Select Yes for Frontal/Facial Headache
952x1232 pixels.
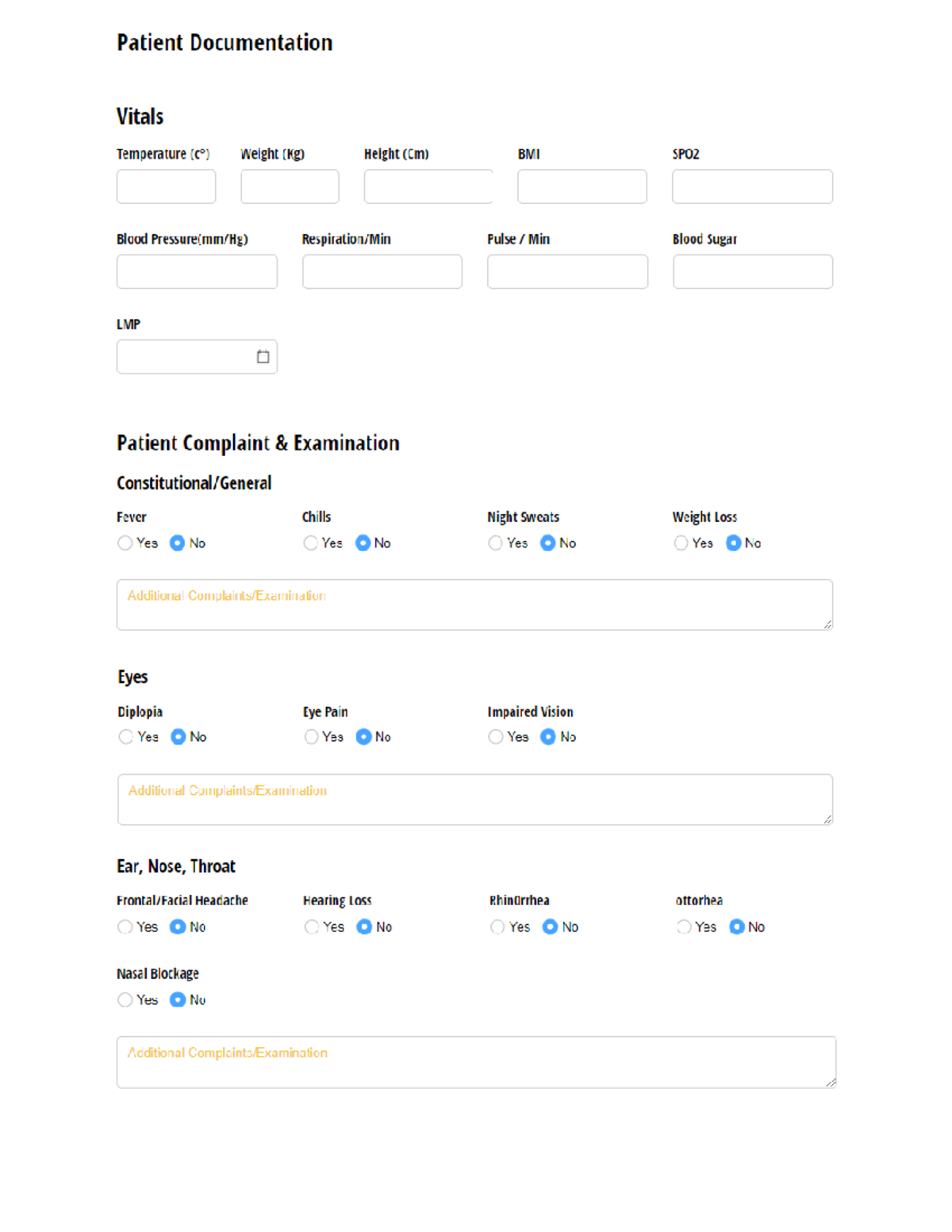coord(125,927)
